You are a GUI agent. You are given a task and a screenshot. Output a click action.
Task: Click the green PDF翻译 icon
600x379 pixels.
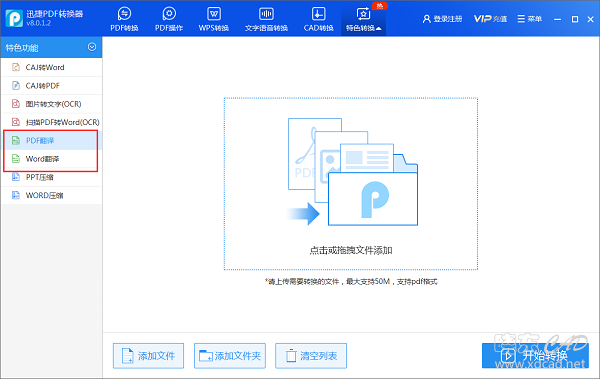pyautogui.click(x=16, y=140)
